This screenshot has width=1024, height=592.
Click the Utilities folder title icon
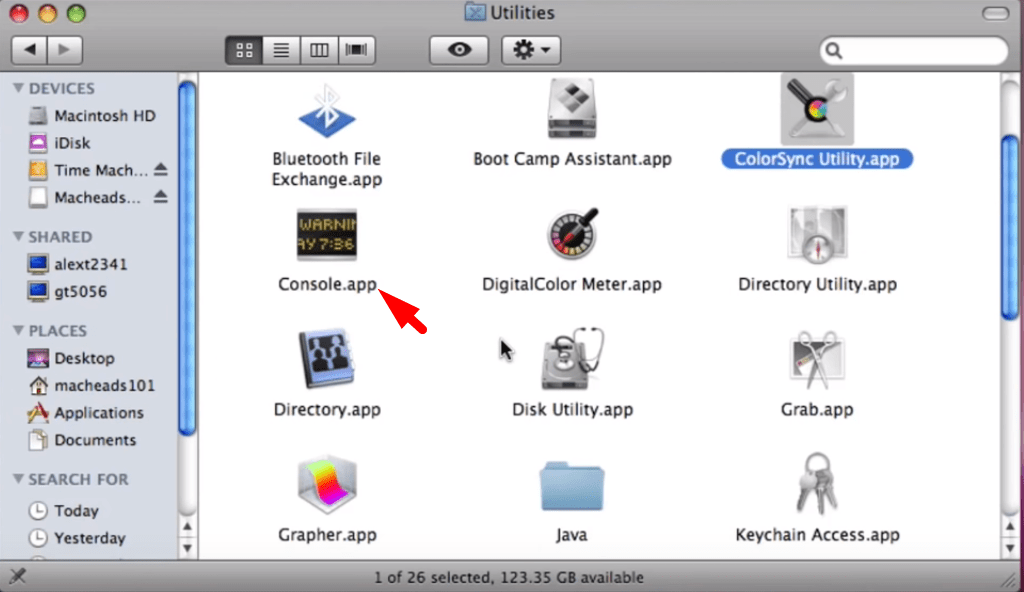tap(475, 12)
